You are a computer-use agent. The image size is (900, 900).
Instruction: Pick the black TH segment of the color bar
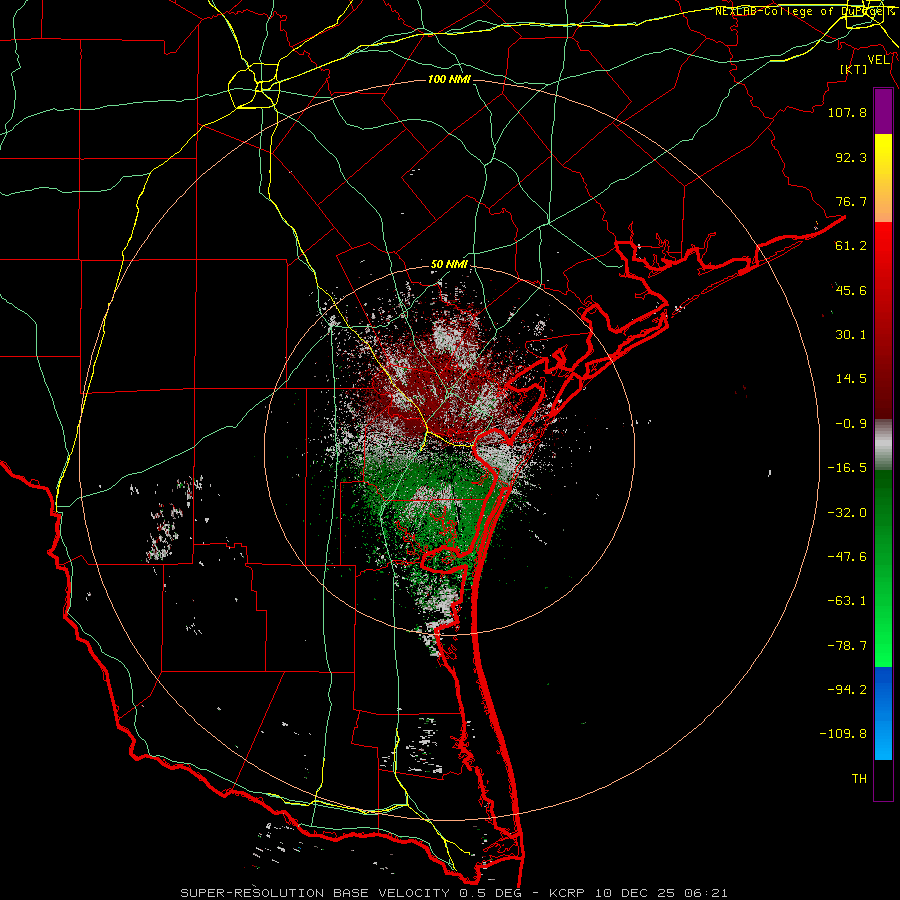point(883,780)
